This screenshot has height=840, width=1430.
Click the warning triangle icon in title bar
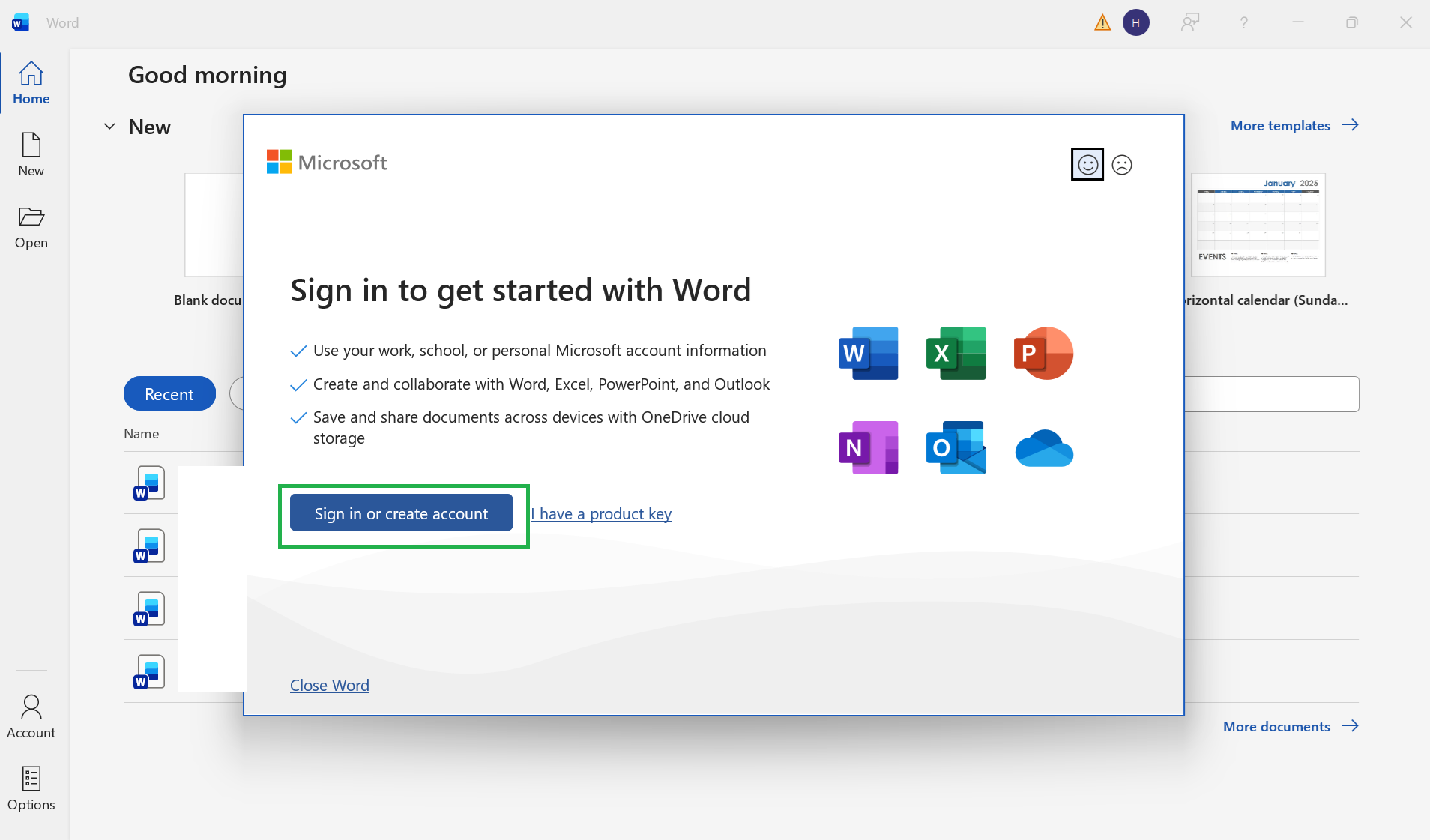point(1102,23)
